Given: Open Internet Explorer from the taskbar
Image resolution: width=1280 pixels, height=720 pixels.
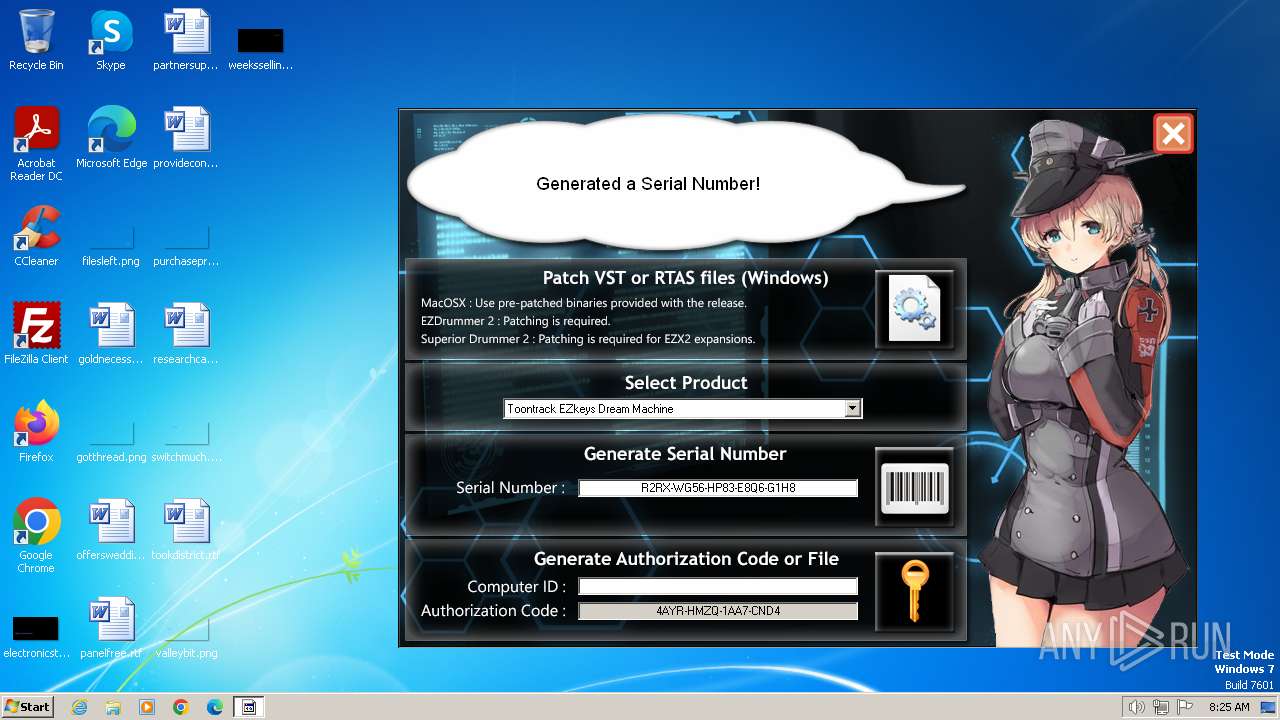Looking at the screenshot, I should pyautogui.click(x=79, y=707).
